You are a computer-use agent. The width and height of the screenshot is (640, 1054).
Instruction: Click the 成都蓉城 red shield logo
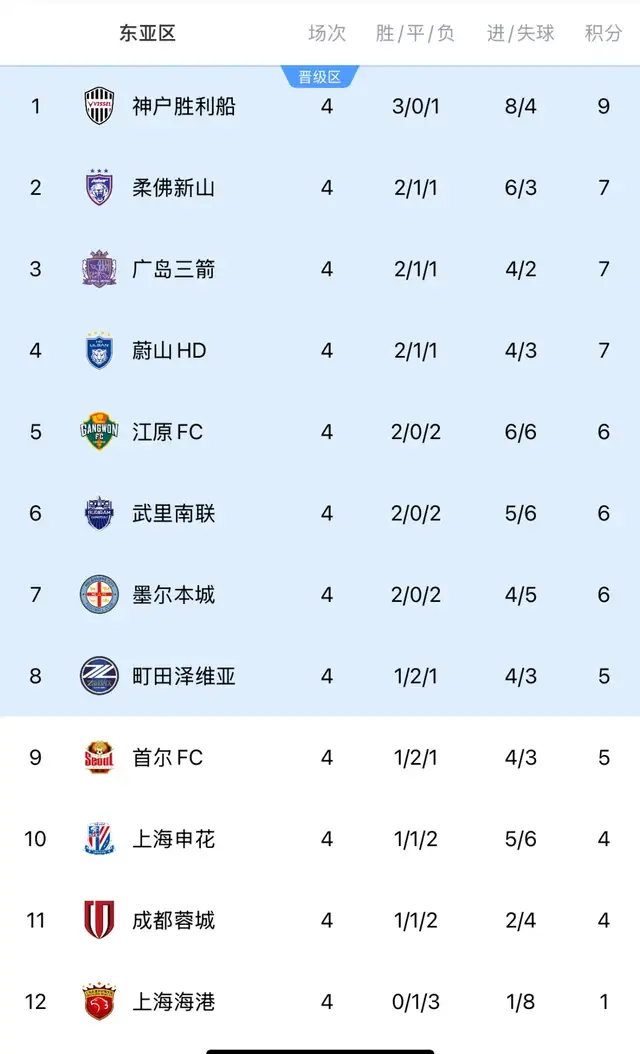99,921
